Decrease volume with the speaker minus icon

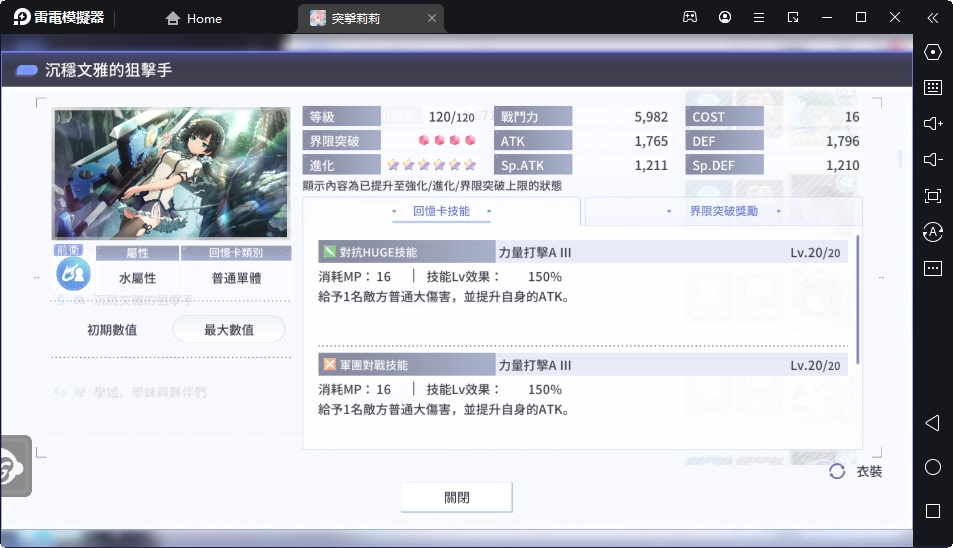point(933,159)
